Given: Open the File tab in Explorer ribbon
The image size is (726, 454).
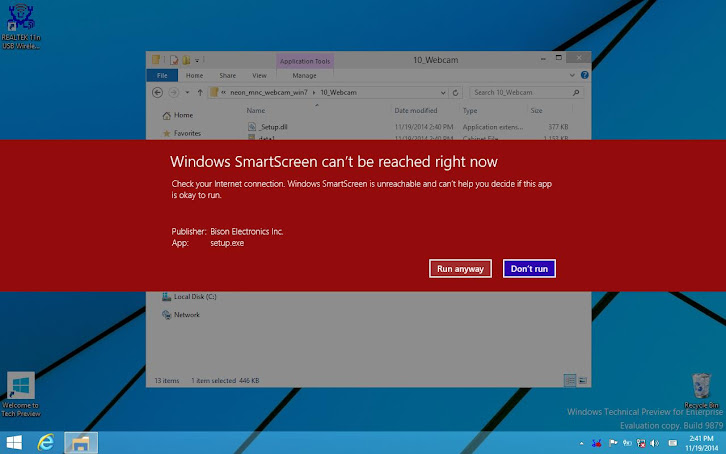Looking at the screenshot, I should click(x=162, y=75).
